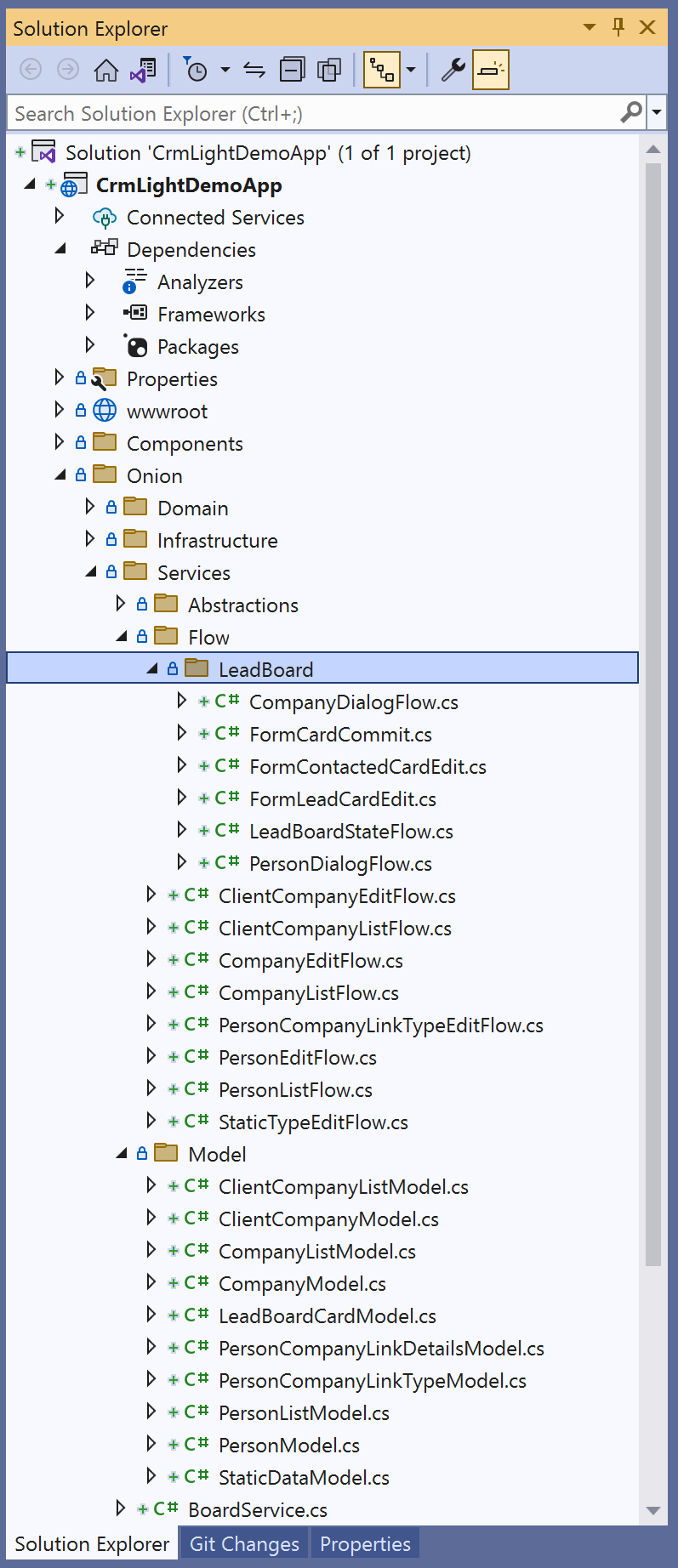678x1568 pixels.
Task: Open the search options dropdown arrow
Action: click(x=657, y=112)
